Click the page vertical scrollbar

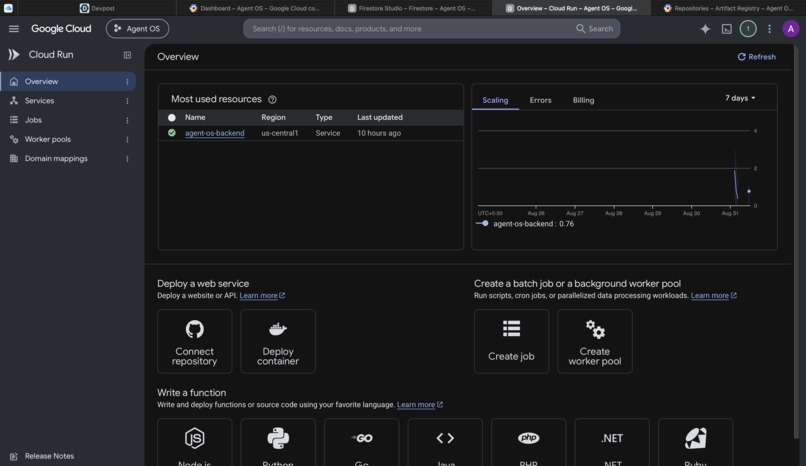coord(797,241)
